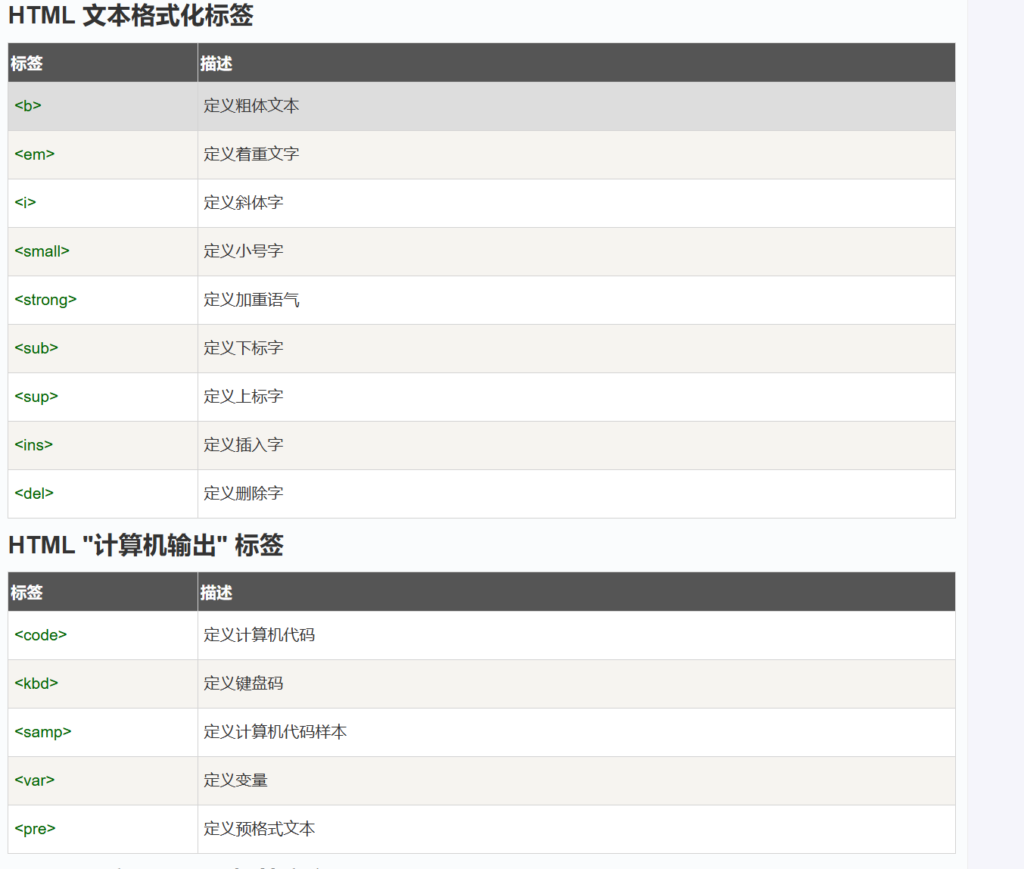Click the HTML "计算机输出" 标签 heading

145,545
